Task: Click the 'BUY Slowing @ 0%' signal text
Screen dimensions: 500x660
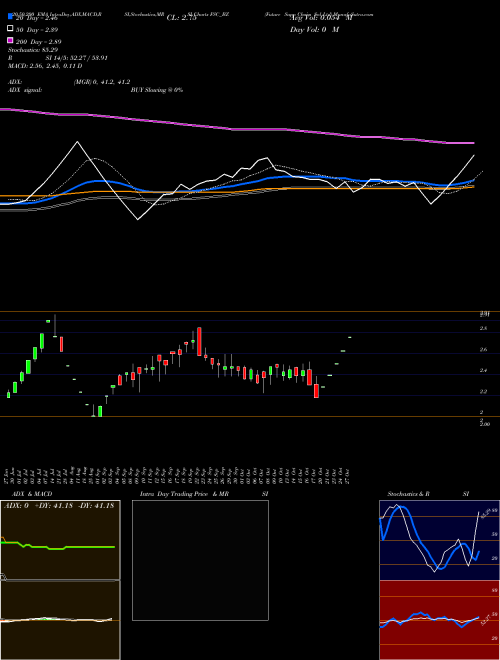Action: 157,90
